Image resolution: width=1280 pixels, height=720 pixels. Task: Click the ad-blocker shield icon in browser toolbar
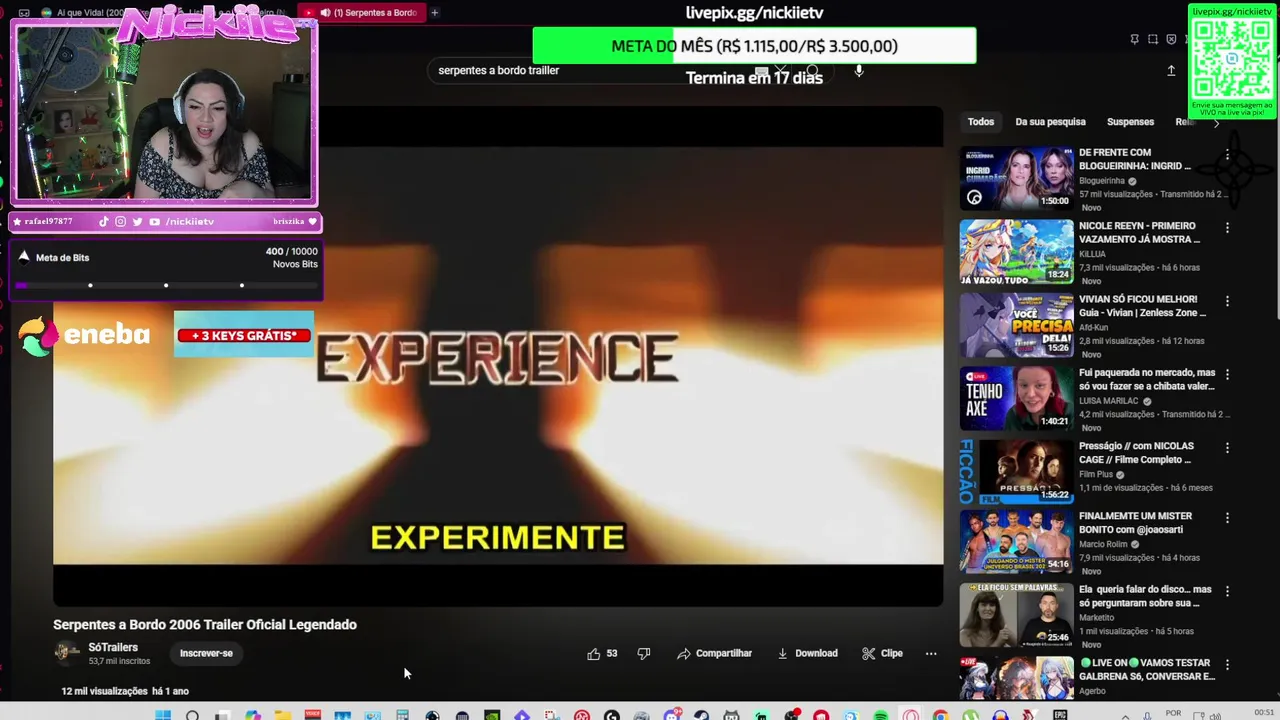(x=1172, y=39)
